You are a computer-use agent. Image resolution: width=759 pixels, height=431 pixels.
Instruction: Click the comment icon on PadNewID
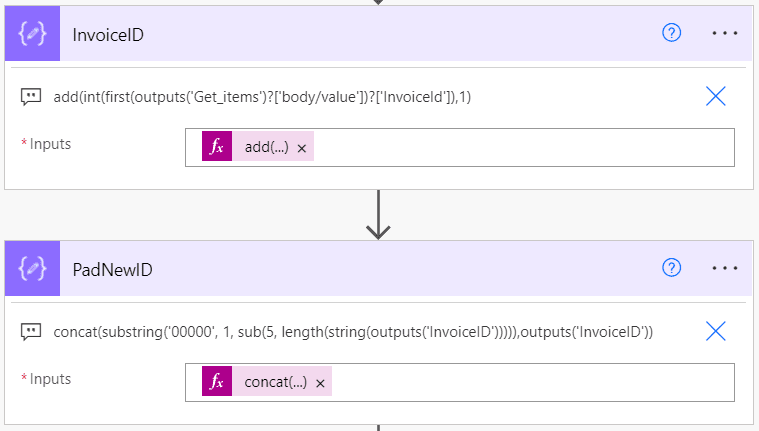[31, 331]
